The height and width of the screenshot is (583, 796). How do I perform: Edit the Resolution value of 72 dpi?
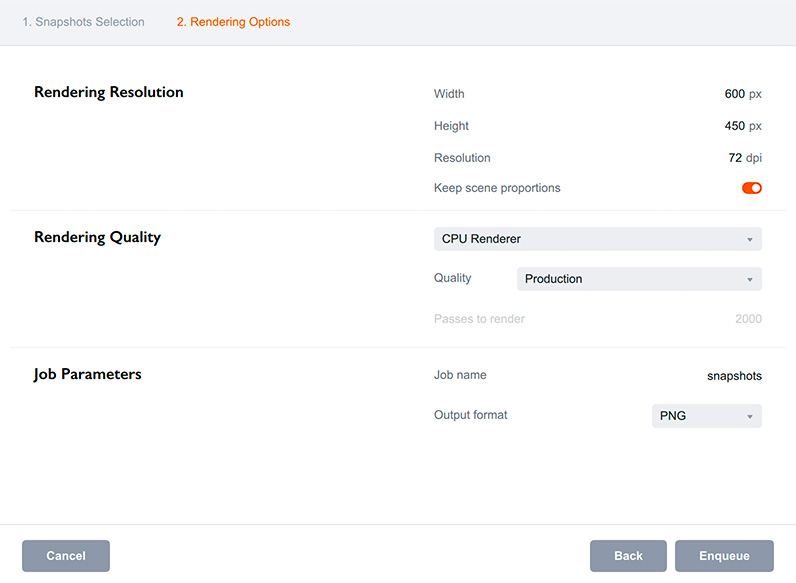[735, 158]
